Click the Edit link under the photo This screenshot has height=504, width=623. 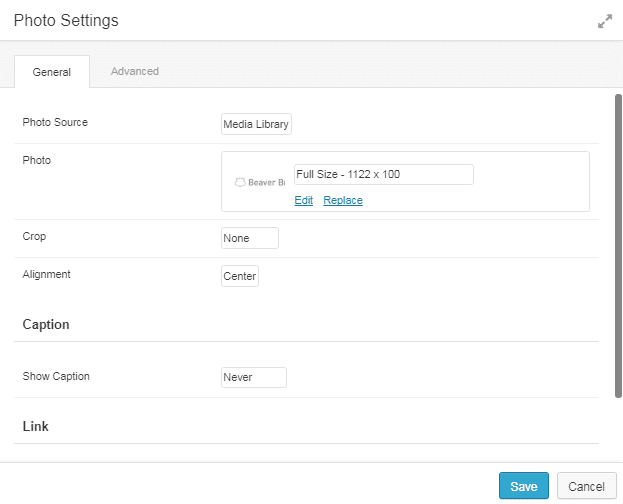click(x=303, y=200)
